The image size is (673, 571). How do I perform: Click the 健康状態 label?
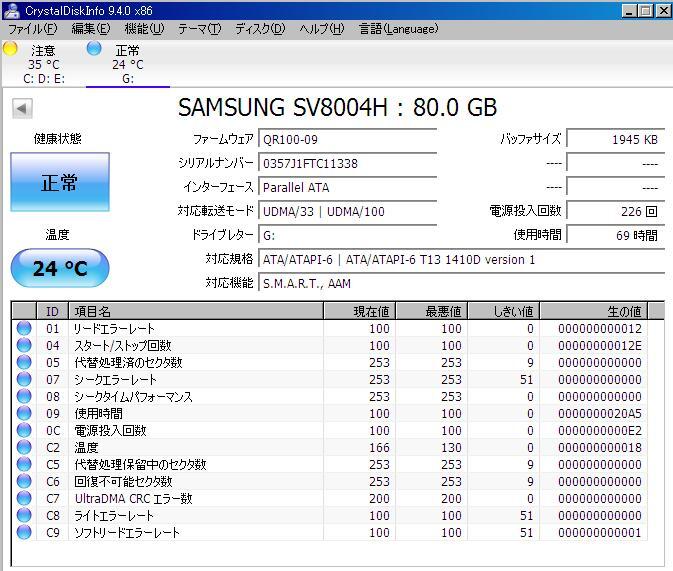tap(58, 139)
